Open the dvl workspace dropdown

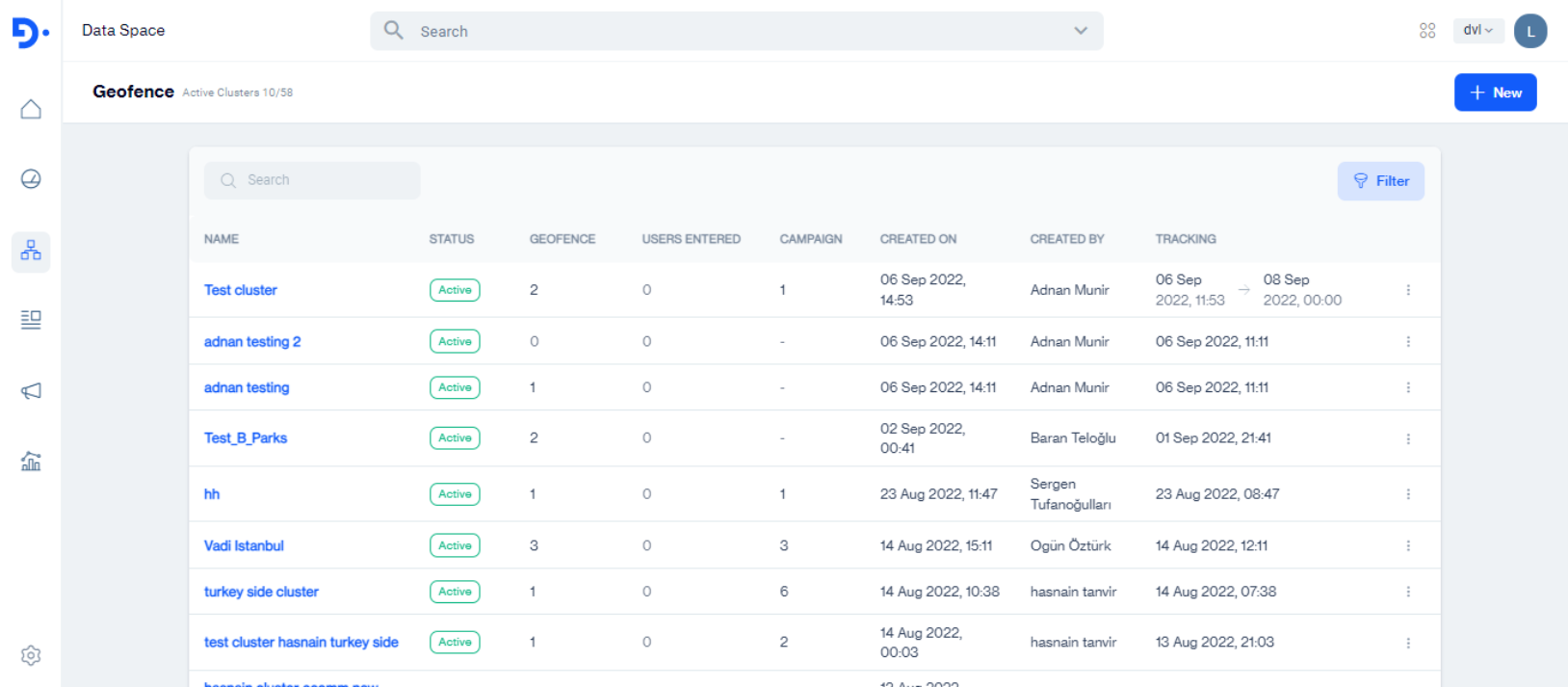(1477, 31)
